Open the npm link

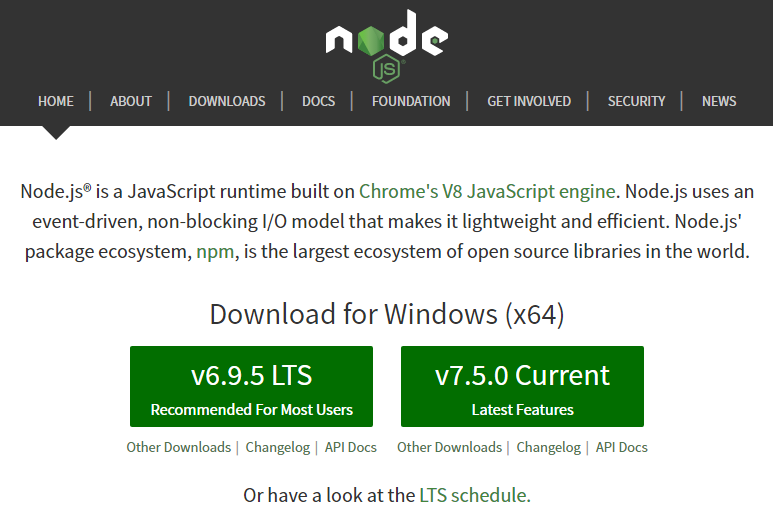215,251
